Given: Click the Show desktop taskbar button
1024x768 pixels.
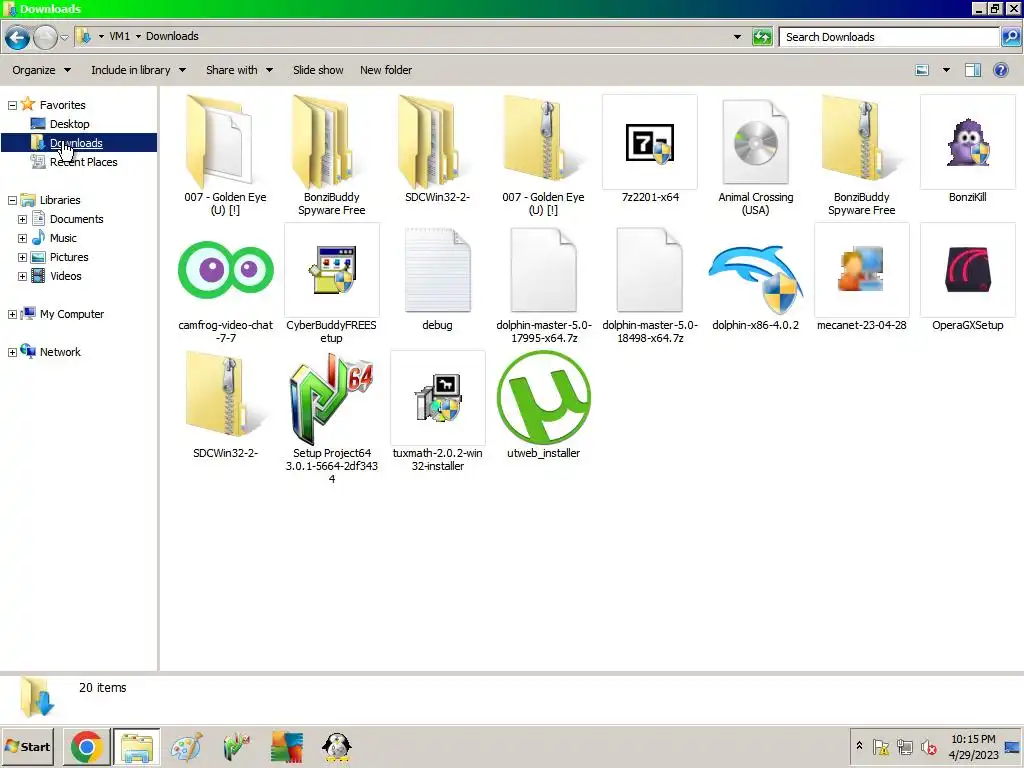Looking at the screenshot, I should pyautogui.click(x=1013, y=746).
